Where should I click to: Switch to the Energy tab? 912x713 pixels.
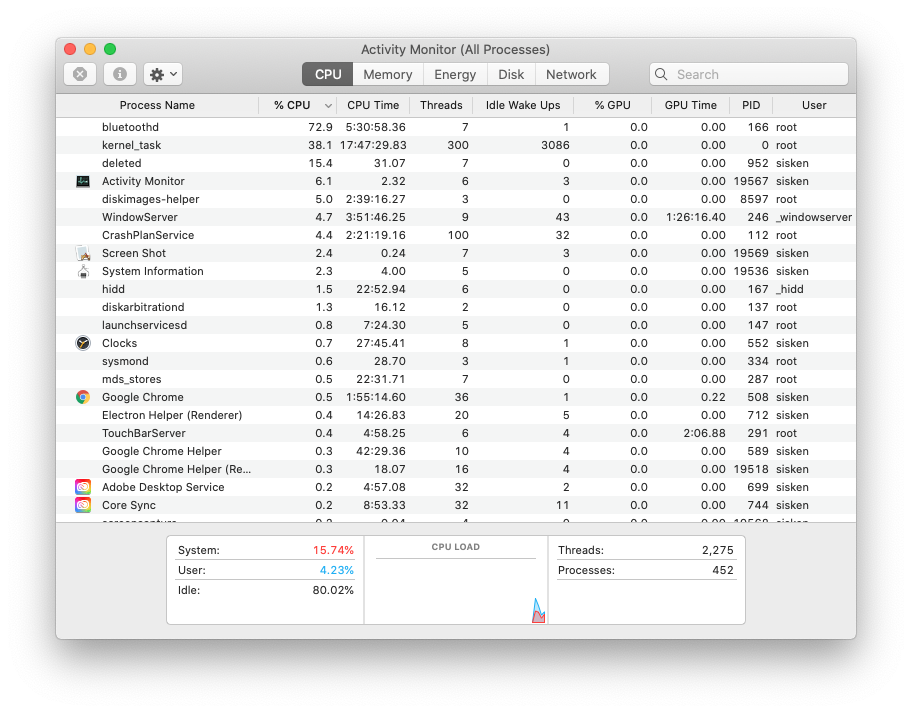pos(455,74)
